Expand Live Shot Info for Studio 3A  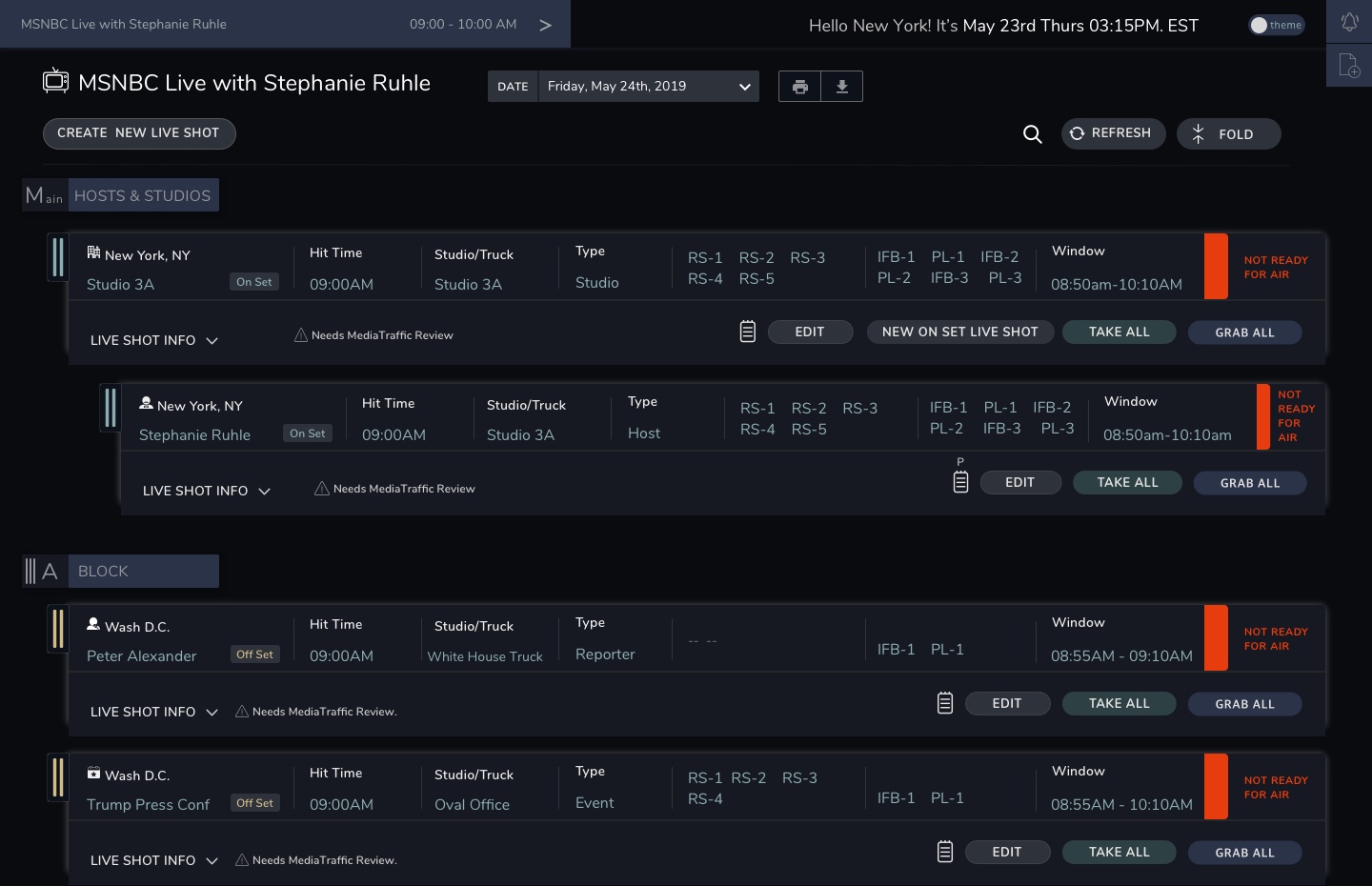(x=154, y=340)
